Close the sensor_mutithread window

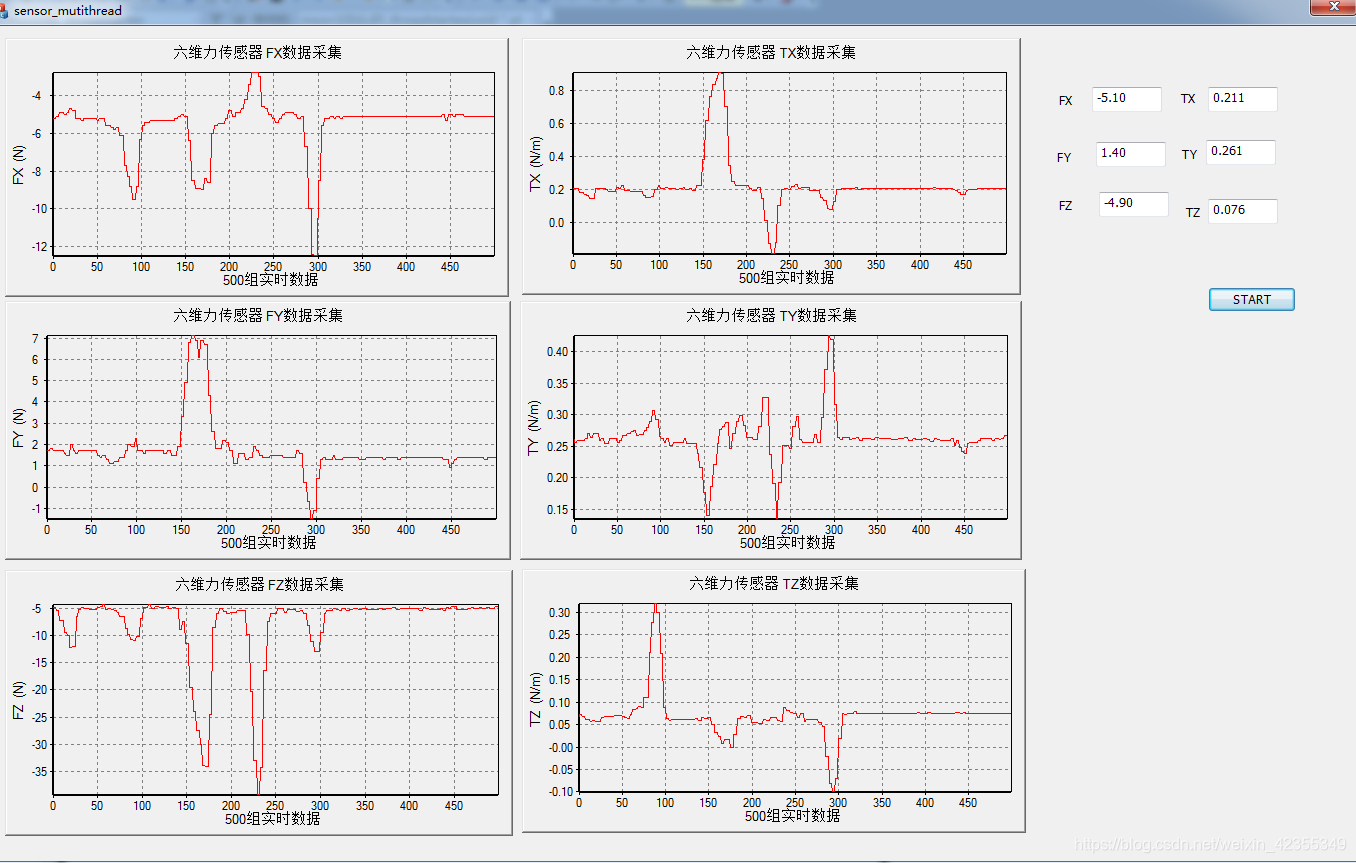click(1332, 7)
